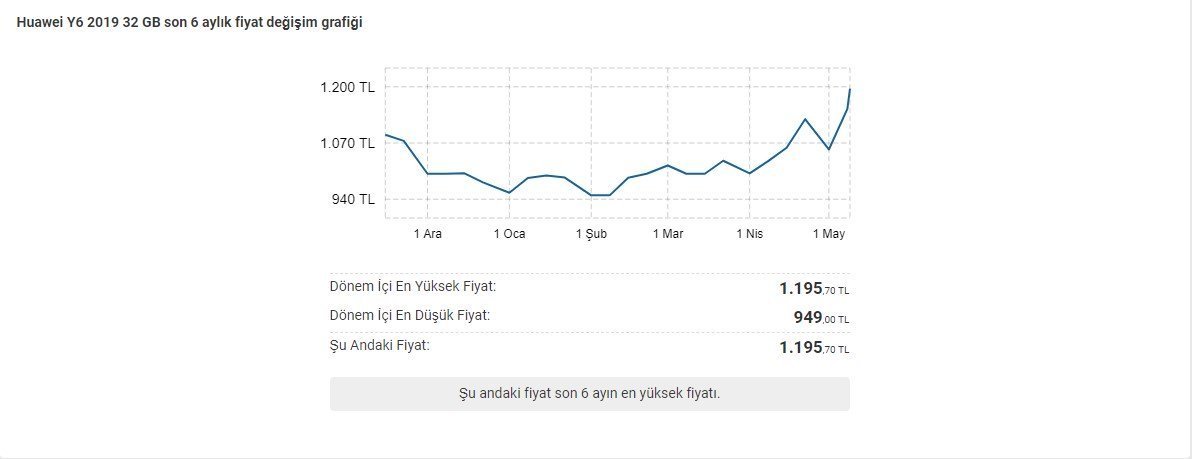Click the 949,00 TL lowest price value
This screenshot has width=1192, height=459.
coord(821,318)
